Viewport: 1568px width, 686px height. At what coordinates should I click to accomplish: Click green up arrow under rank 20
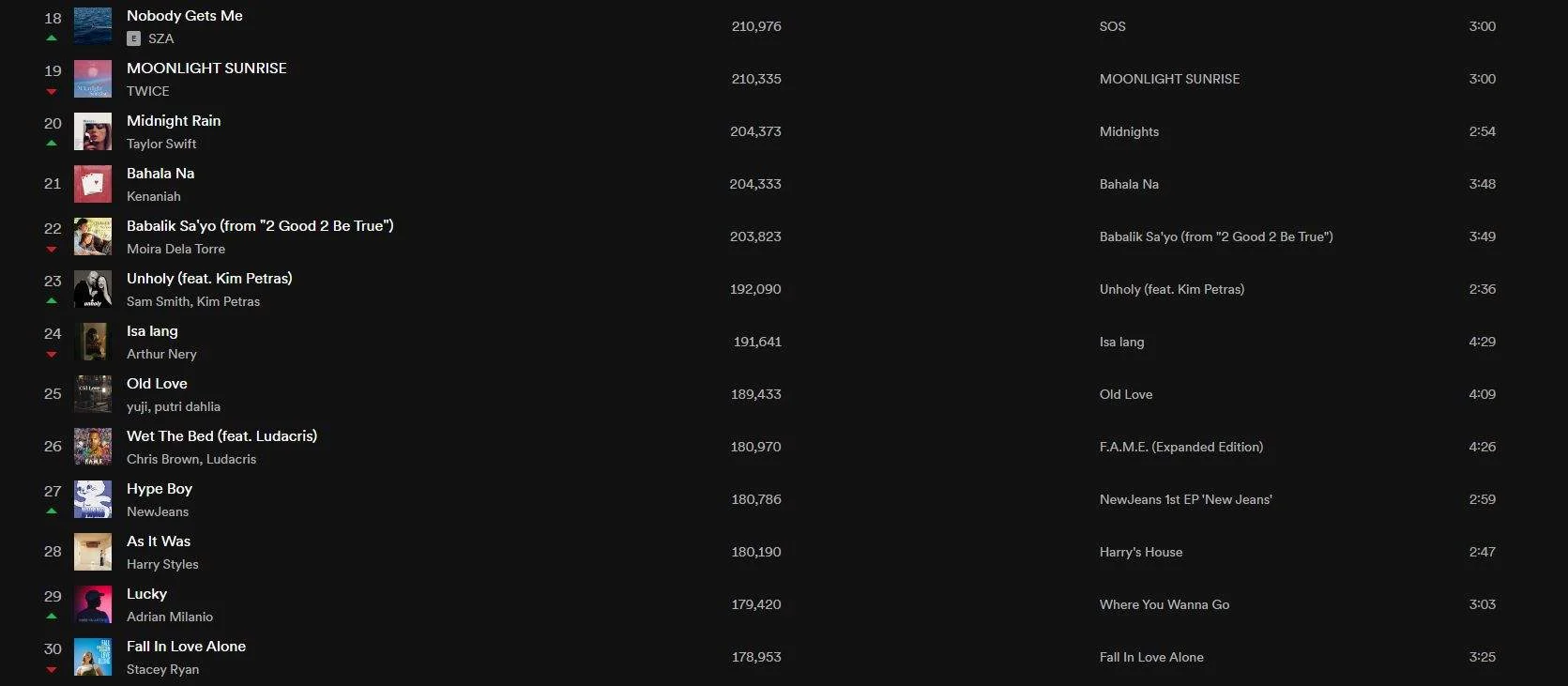click(52, 144)
